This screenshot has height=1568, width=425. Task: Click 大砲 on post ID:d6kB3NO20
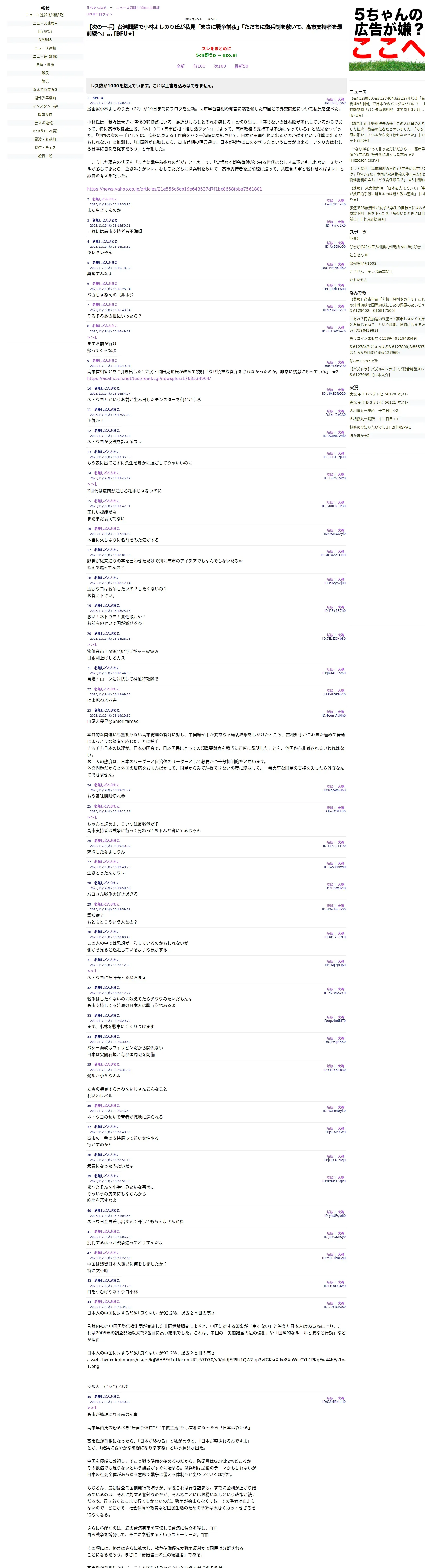(x=341, y=390)
